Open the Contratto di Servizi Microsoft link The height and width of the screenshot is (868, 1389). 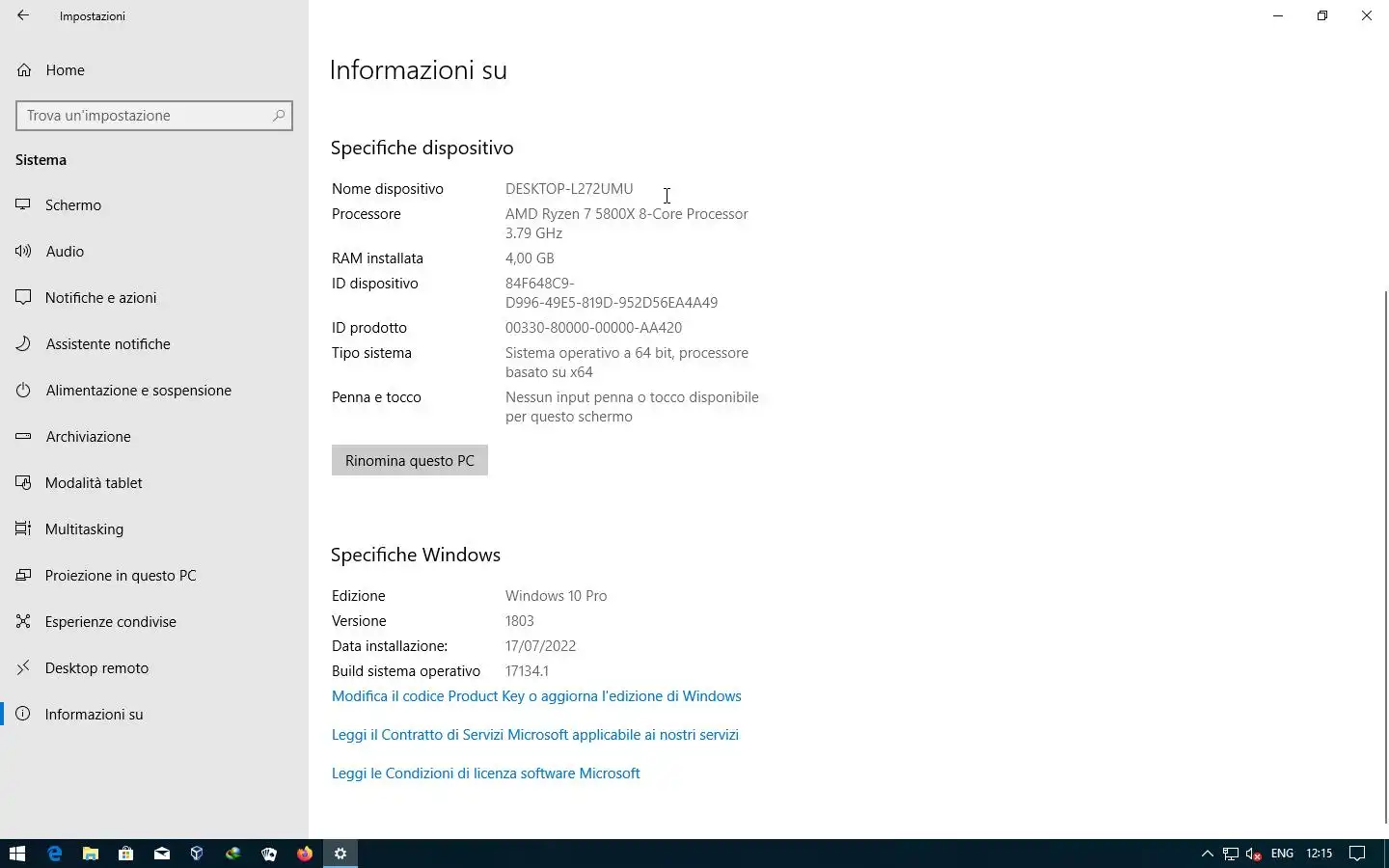click(535, 735)
